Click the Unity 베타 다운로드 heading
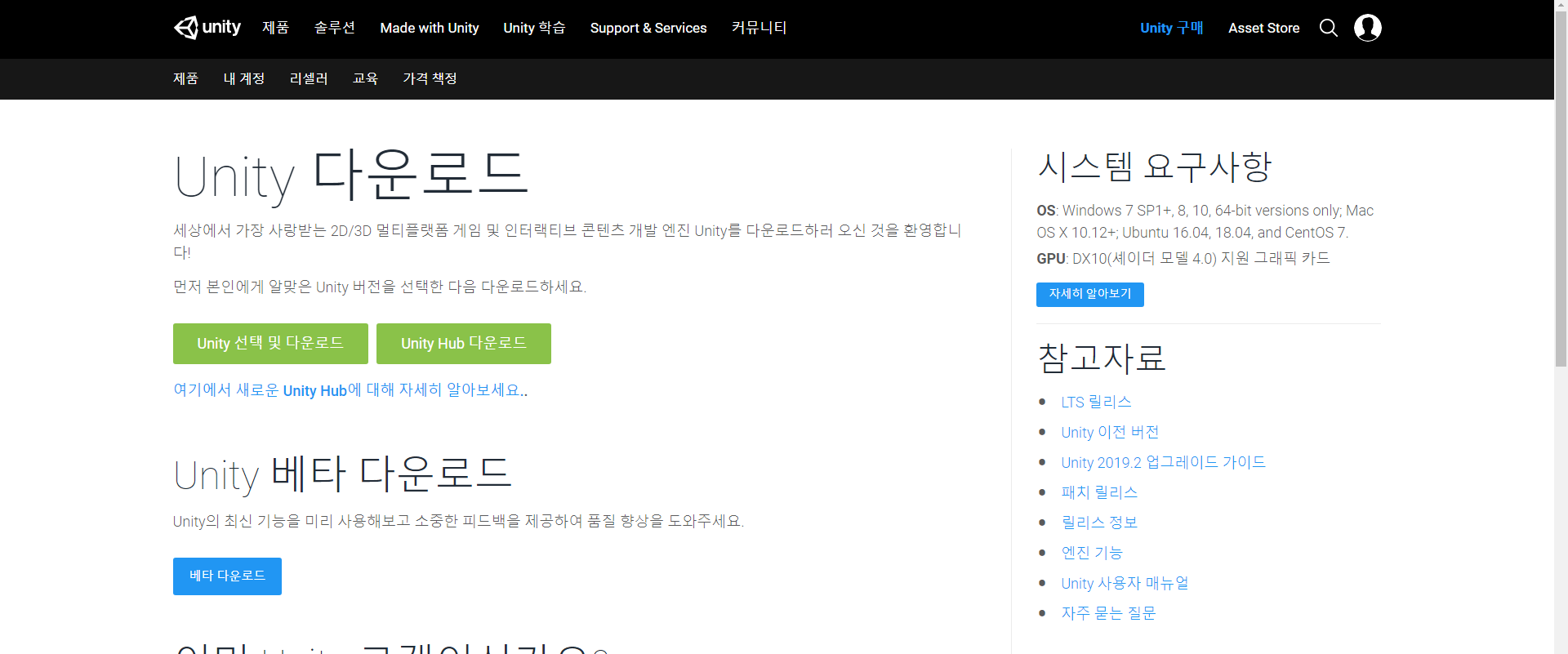Screen dimensions: 1568x654 click(342, 474)
